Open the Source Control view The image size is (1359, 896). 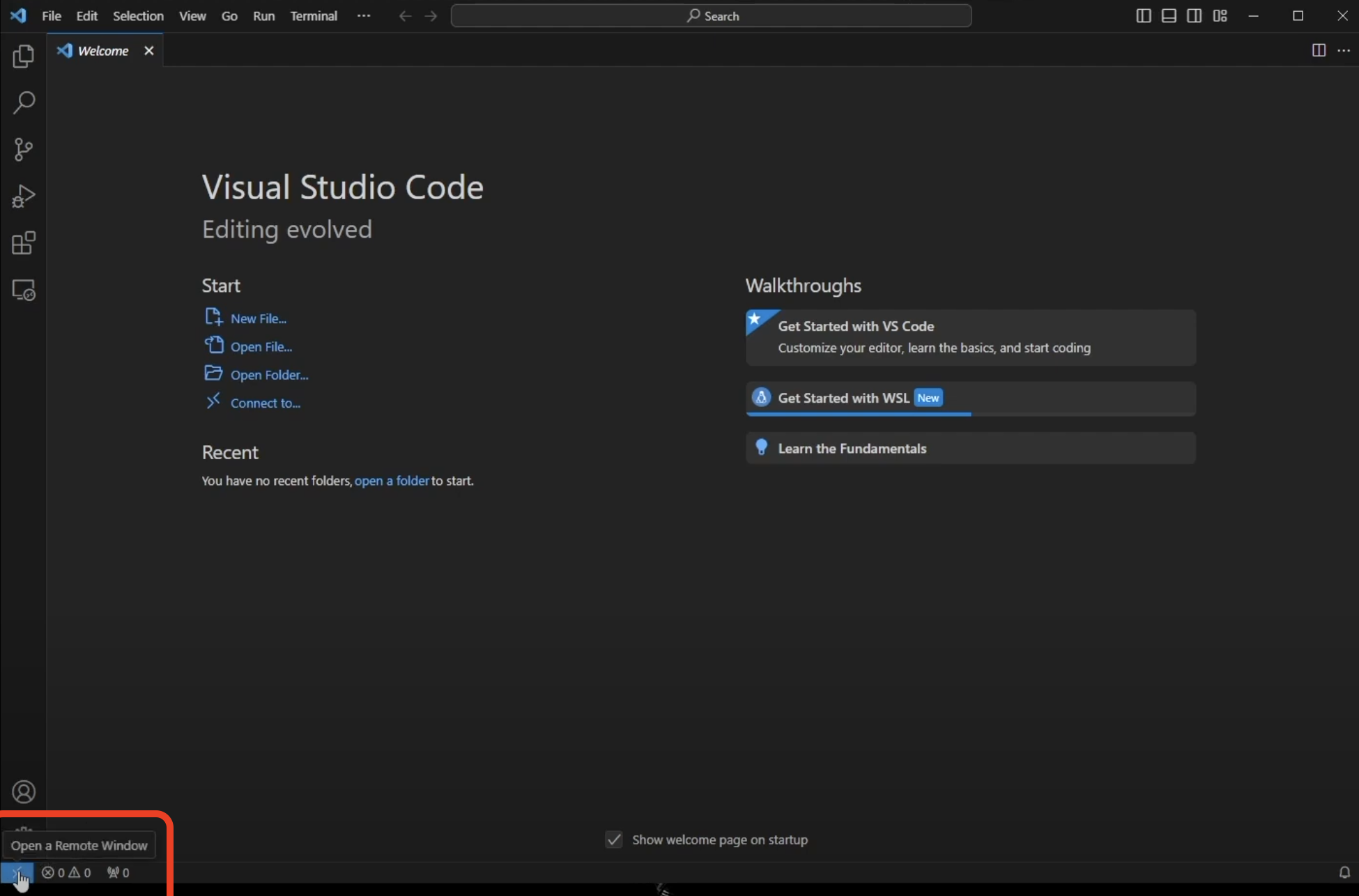pyautogui.click(x=23, y=150)
